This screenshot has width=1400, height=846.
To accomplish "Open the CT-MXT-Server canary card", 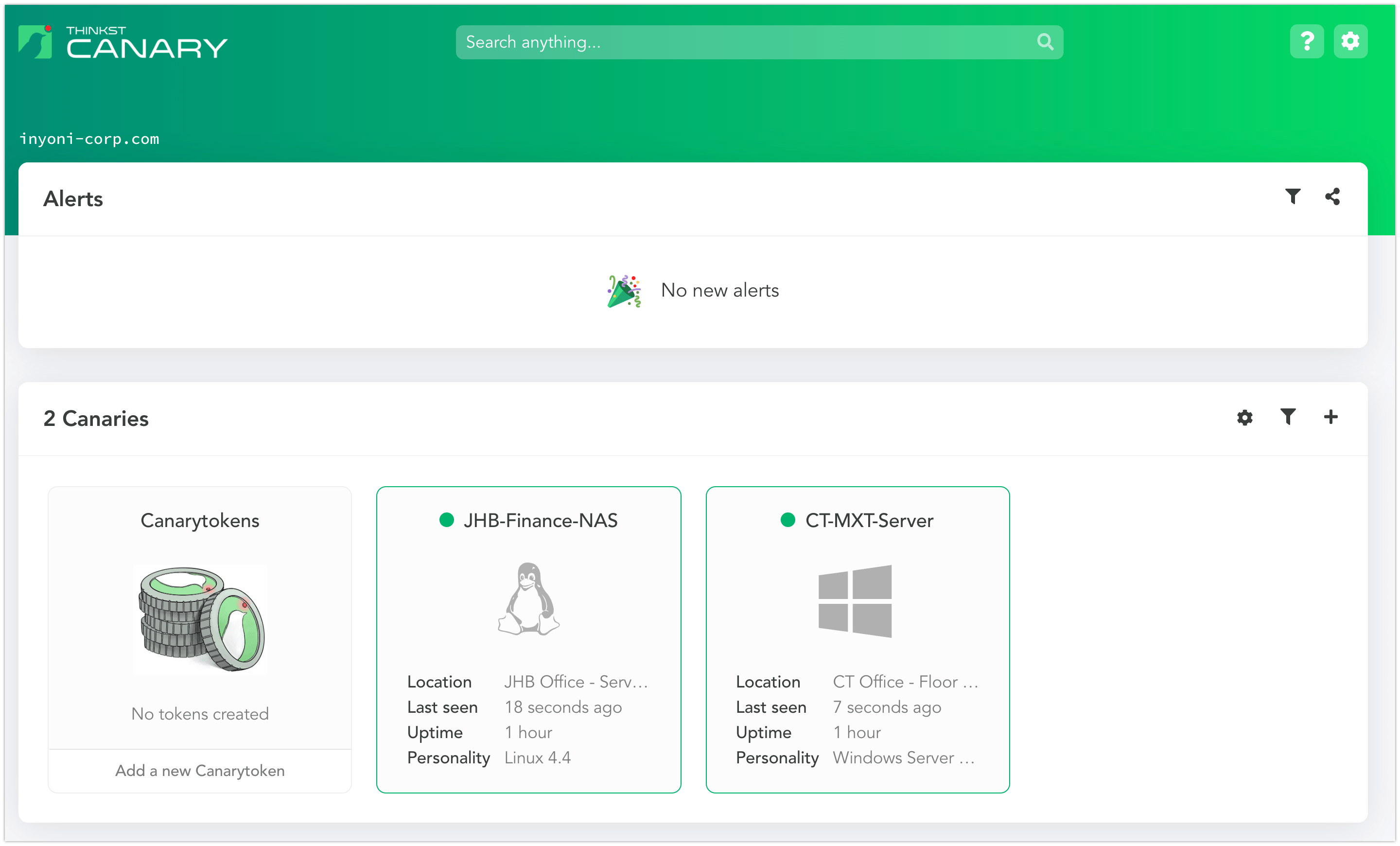I will pyautogui.click(x=857, y=640).
